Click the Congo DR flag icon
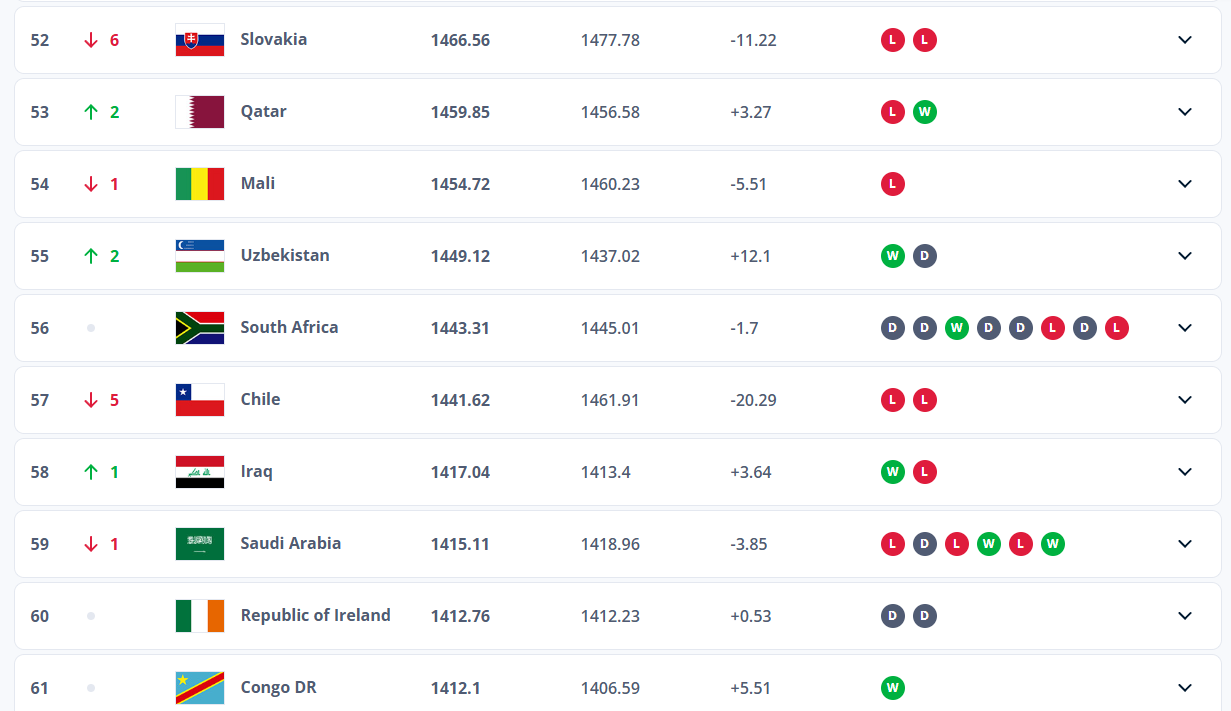1231x711 pixels. pyautogui.click(x=200, y=688)
